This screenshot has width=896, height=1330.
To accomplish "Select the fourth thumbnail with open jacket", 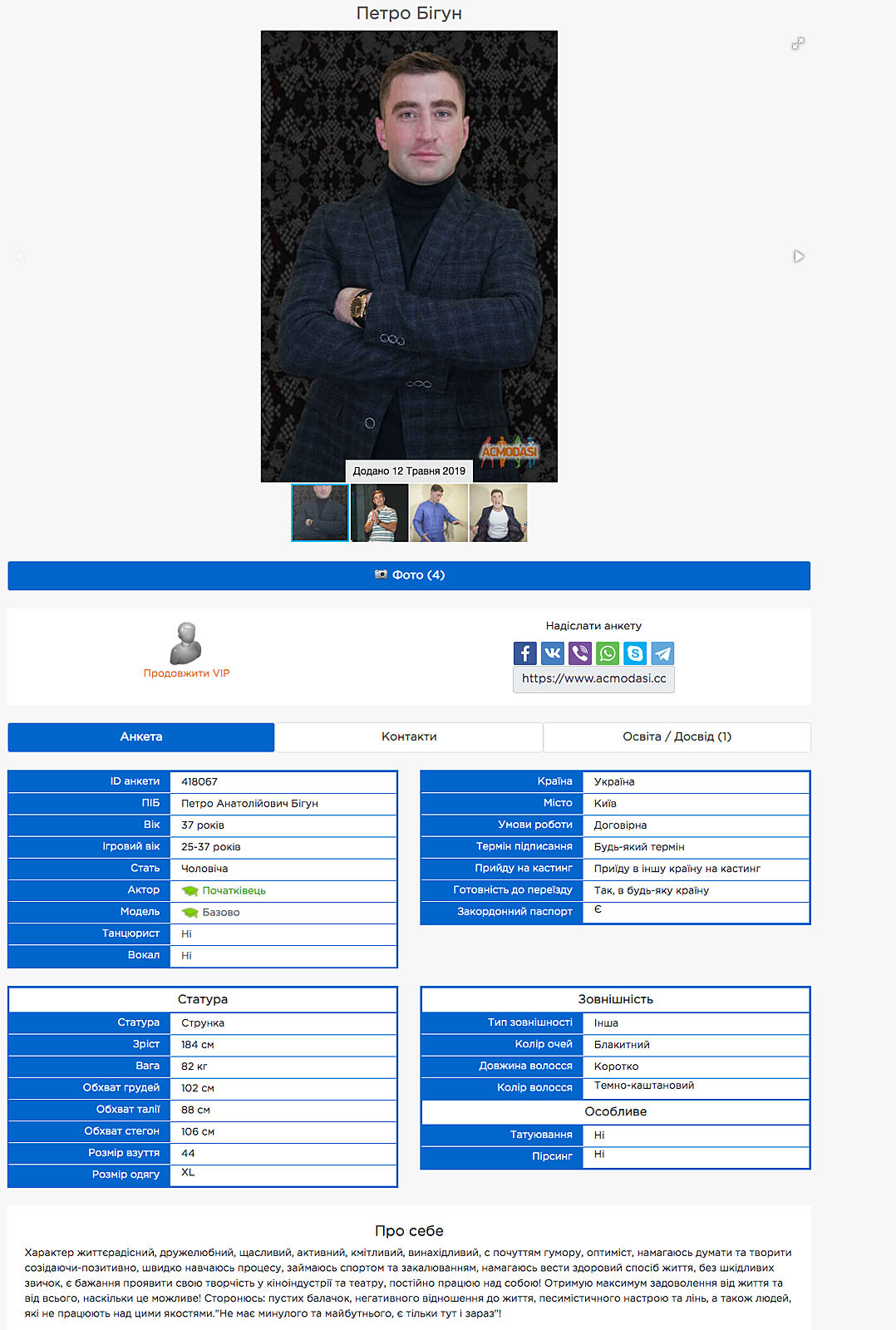I will [x=498, y=514].
